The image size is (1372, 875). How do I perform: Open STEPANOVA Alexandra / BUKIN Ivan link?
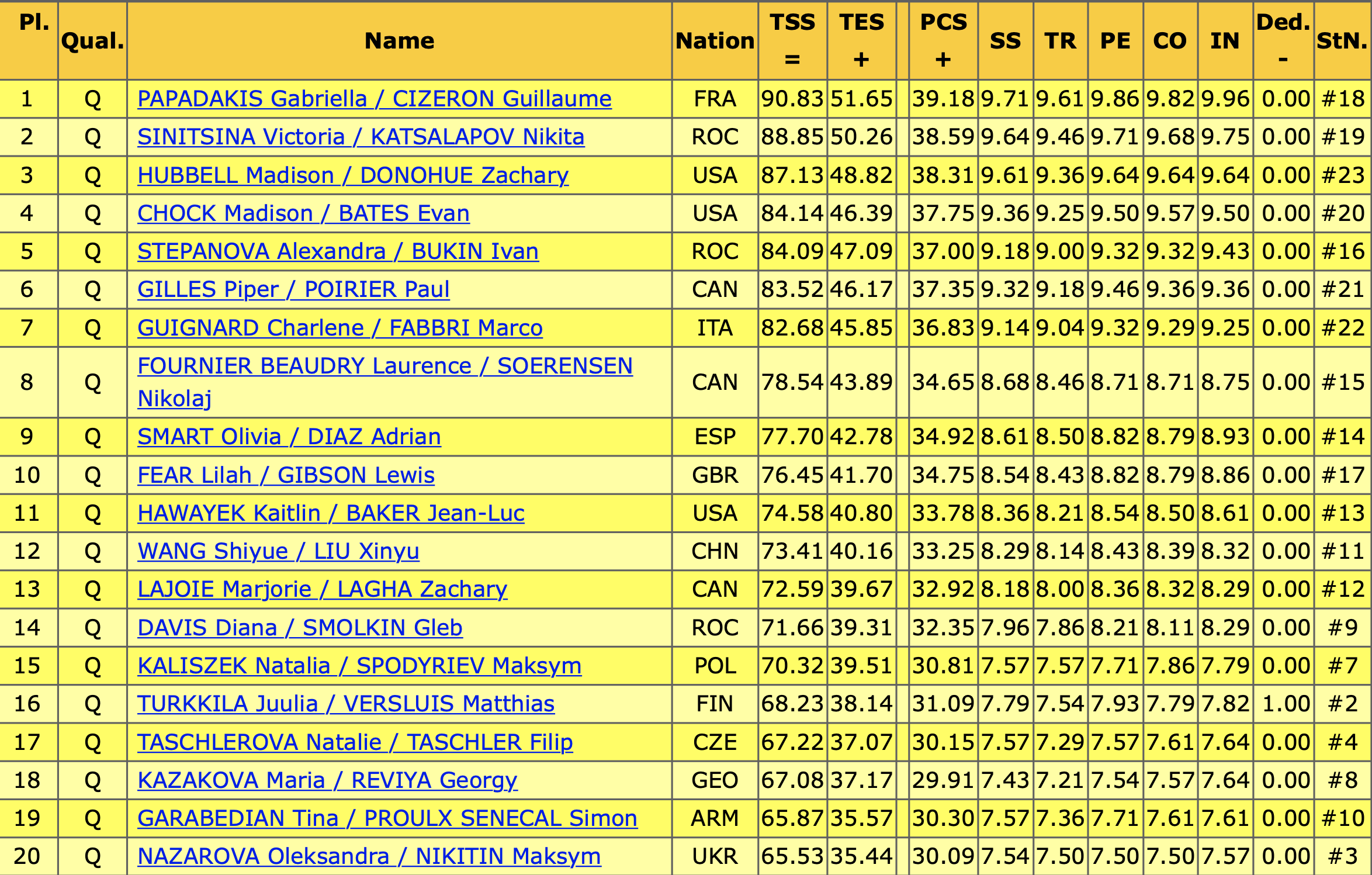click(338, 251)
